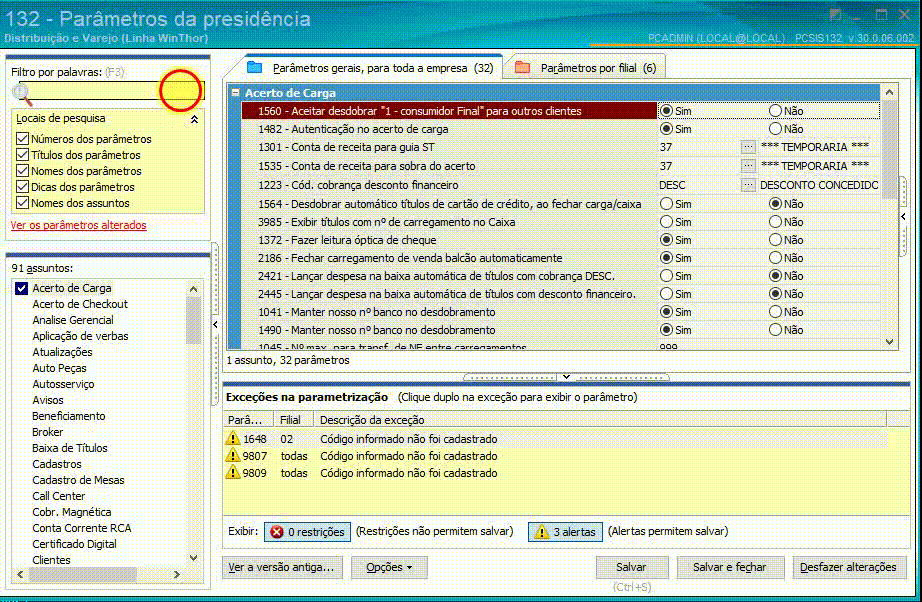Viewport: 922px width, 602px height.
Task: Click the orange folder icon on Parâmetros por filial tab
Action: tap(522, 67)
